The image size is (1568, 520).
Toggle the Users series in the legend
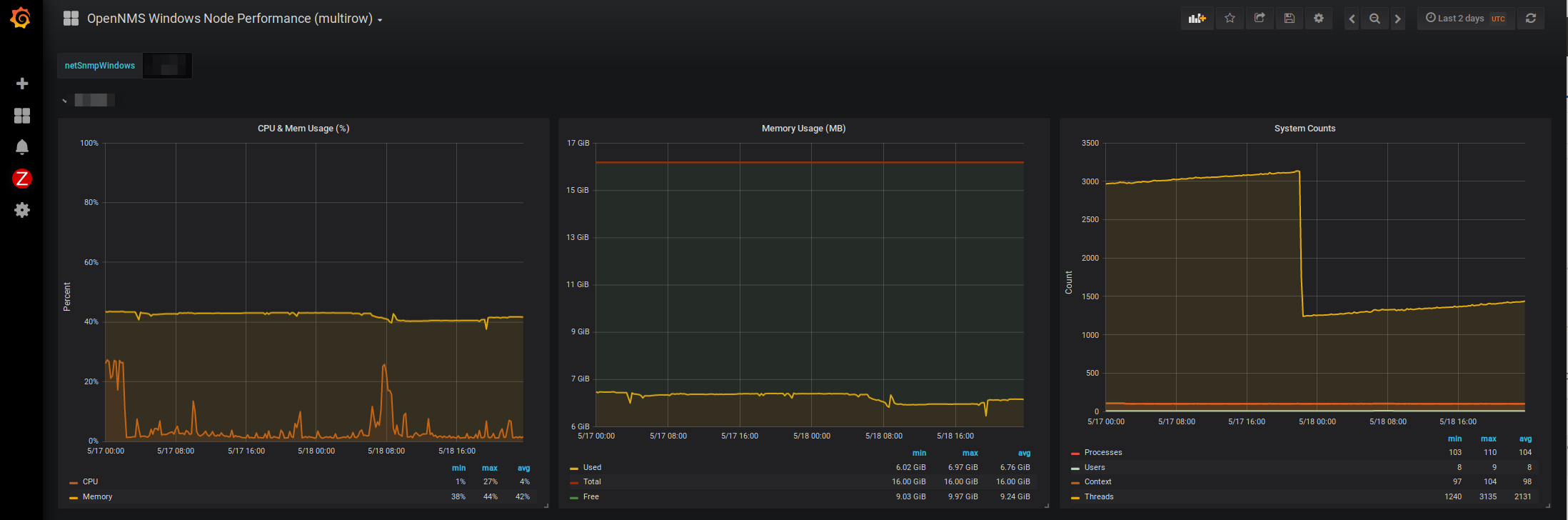point(1095,468)
